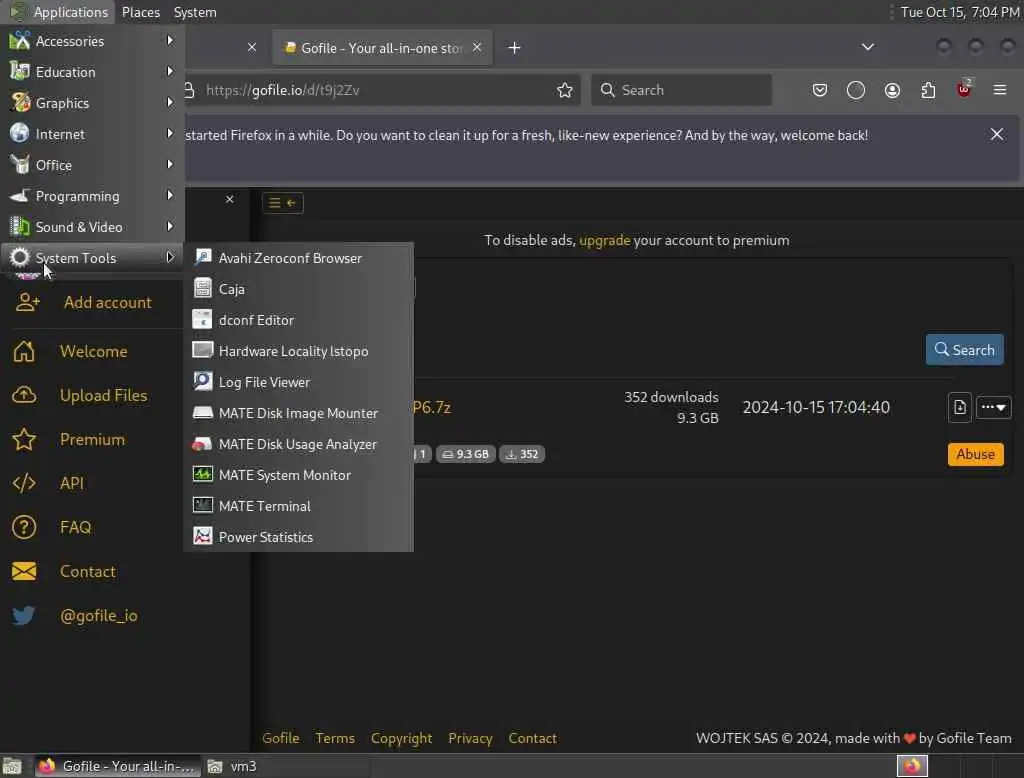Launch Caja file manager

click(x=298, y=289)
